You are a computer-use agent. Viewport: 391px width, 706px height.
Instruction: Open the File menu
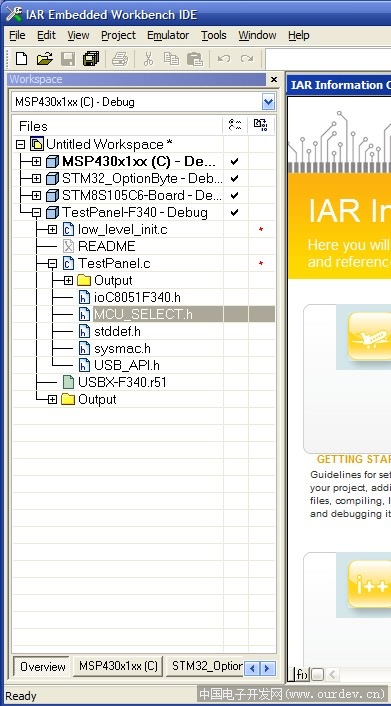(x=17, y=35)
